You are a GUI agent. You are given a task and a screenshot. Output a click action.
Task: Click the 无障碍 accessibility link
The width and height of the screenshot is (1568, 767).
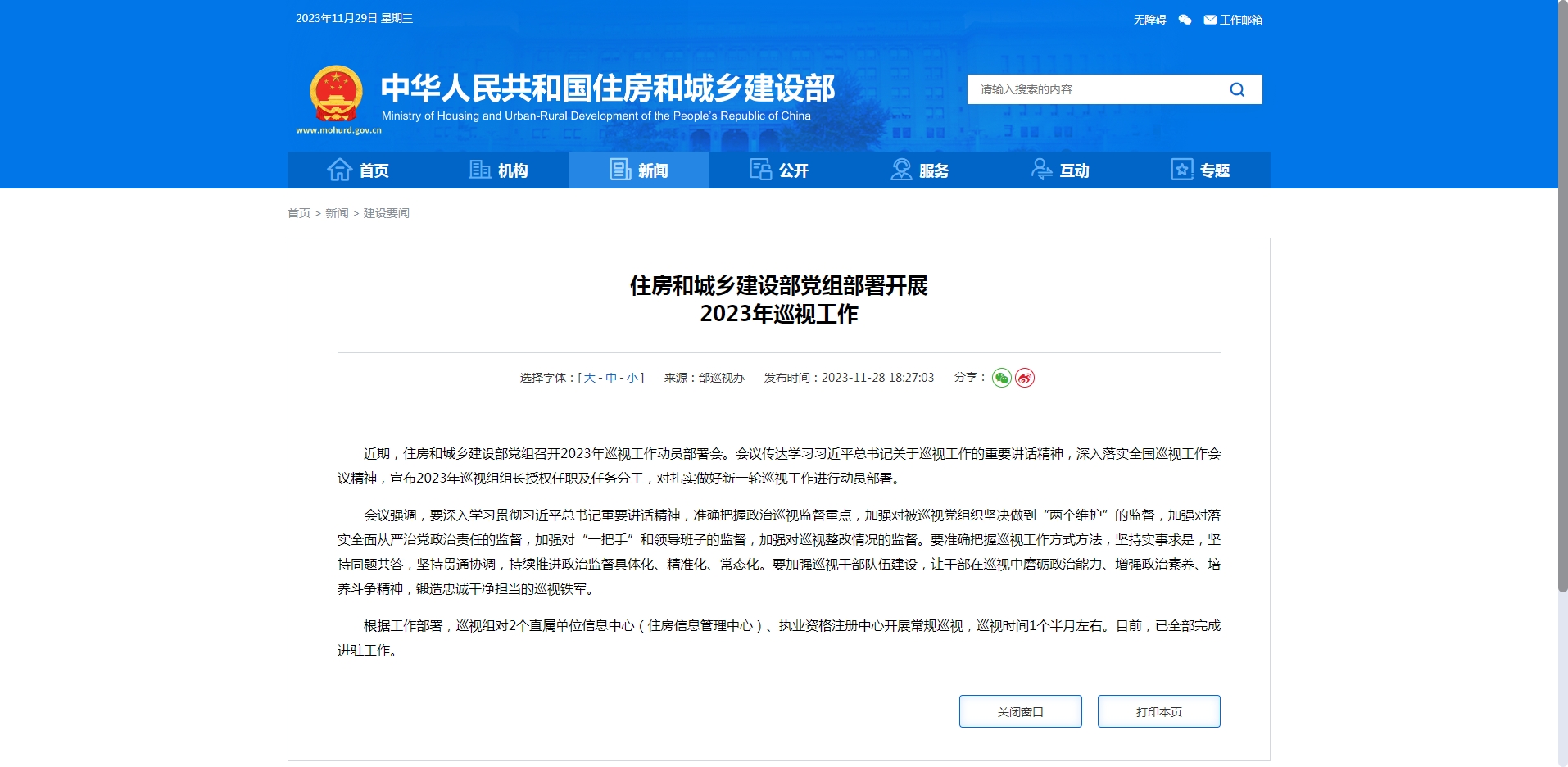(1149, 20)
